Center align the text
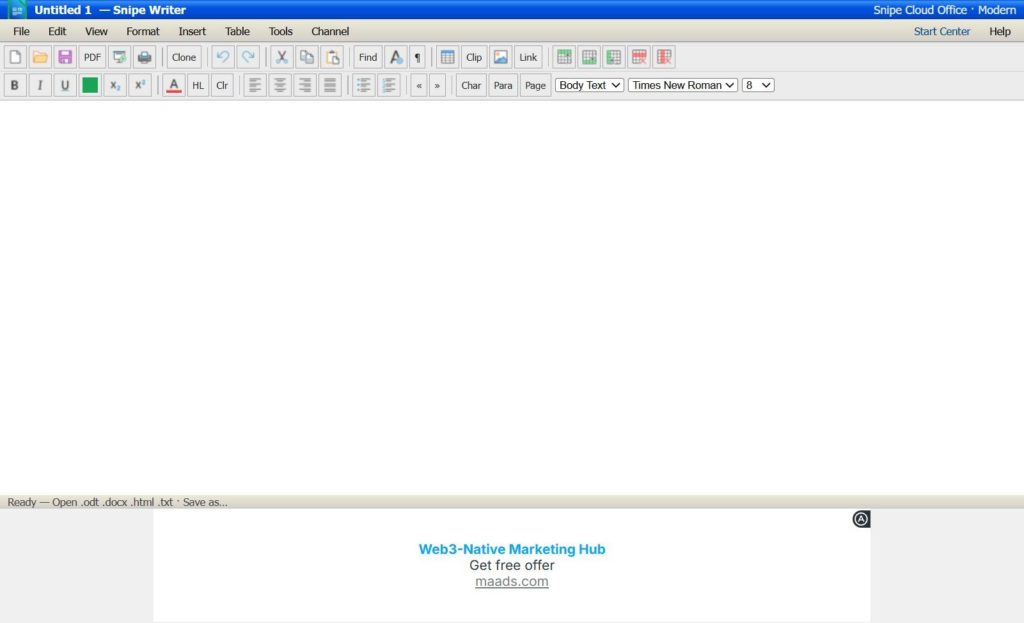The image size is (1024, 623). coord(280,85)
